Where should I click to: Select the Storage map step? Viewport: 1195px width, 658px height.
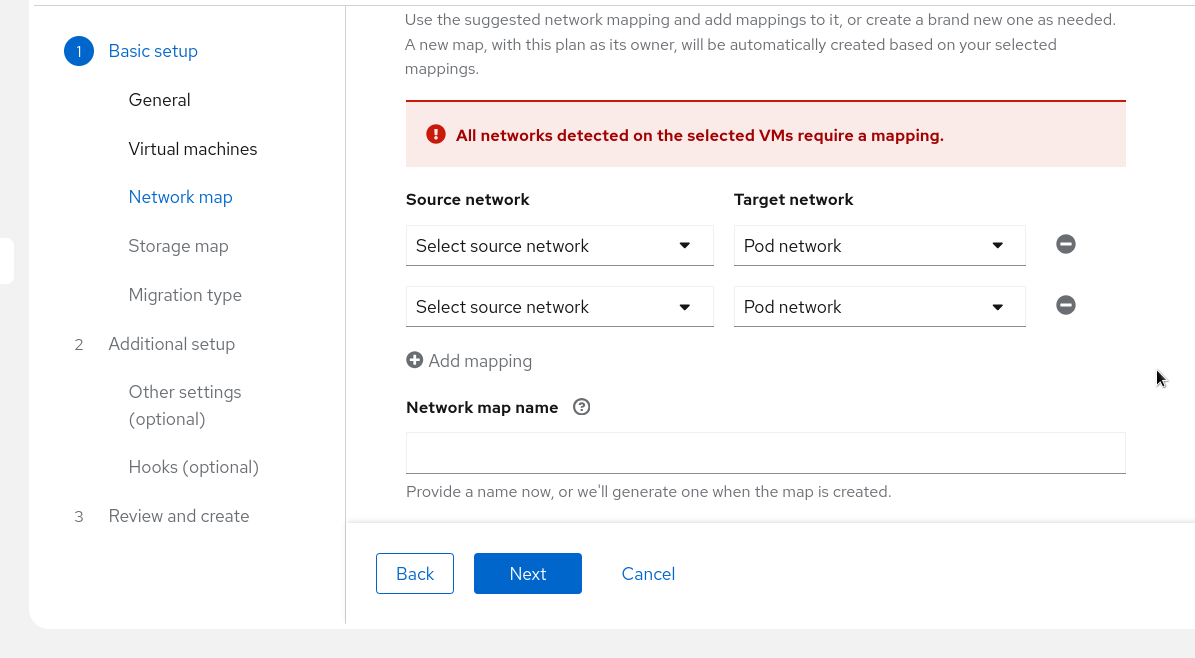178,246
